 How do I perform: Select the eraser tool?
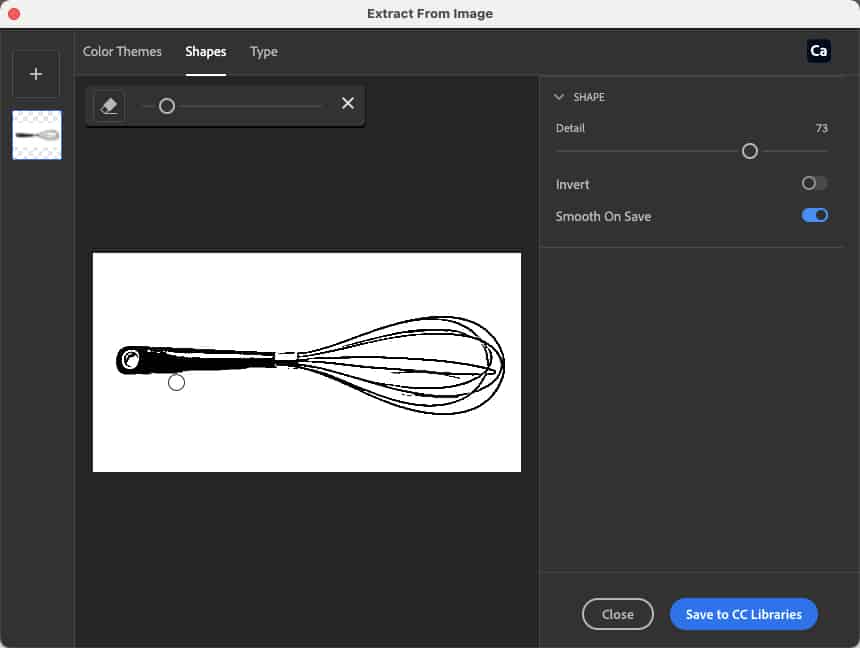pyautogui.click(x=109, y=105)
